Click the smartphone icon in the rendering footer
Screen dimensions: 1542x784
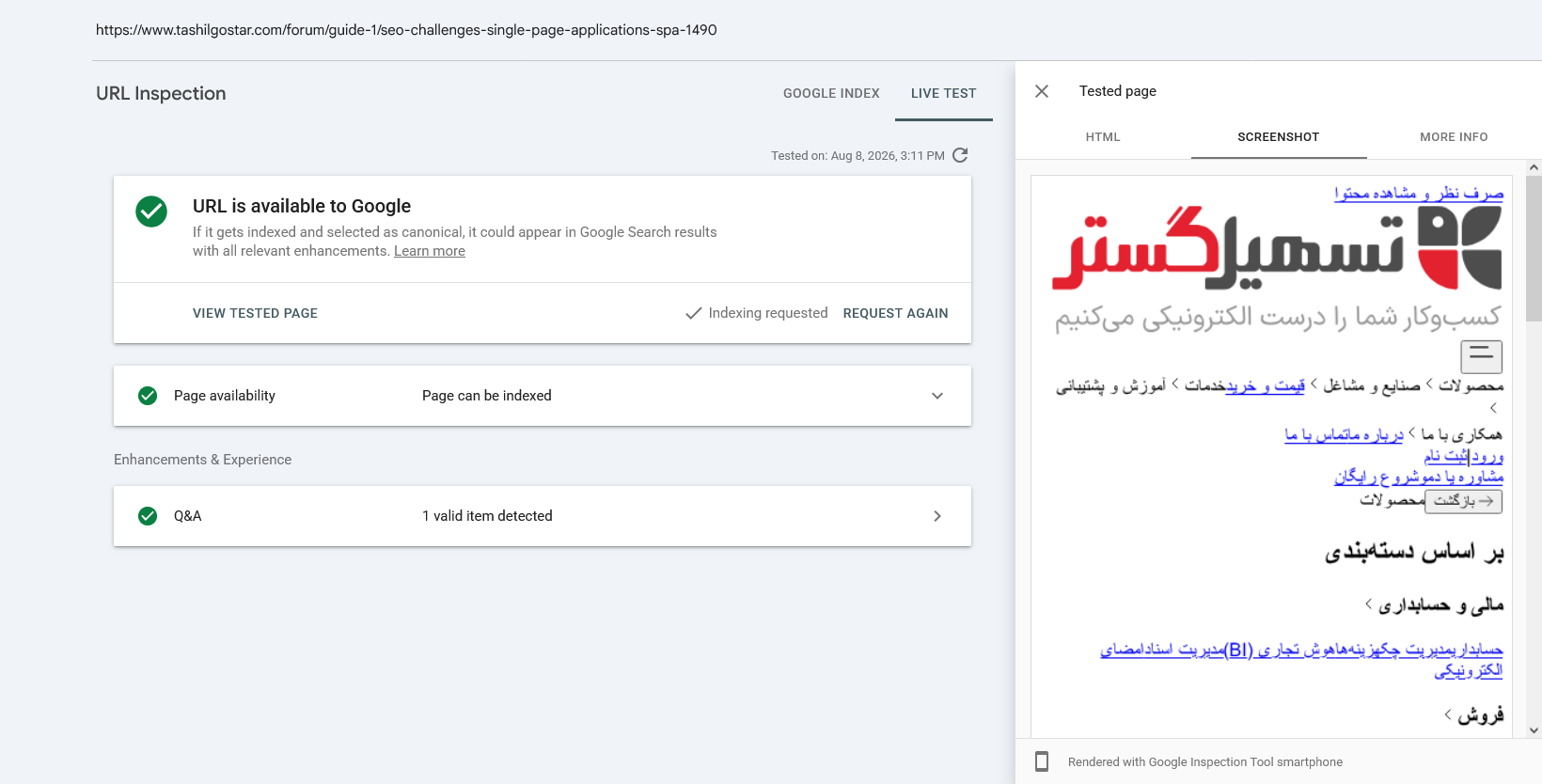click(x=1042, y=761)
